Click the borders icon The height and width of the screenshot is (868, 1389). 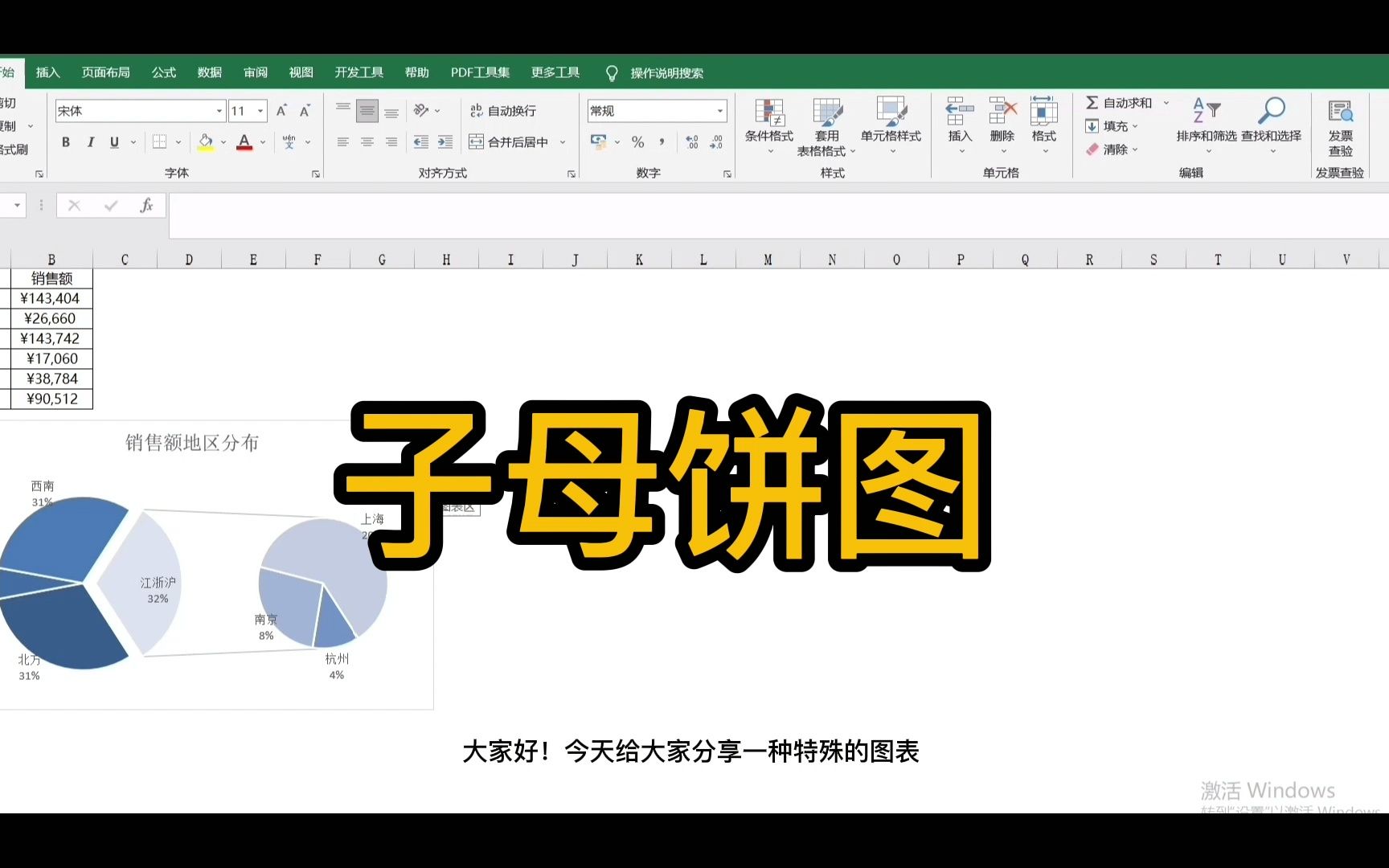tap(160, 142)
